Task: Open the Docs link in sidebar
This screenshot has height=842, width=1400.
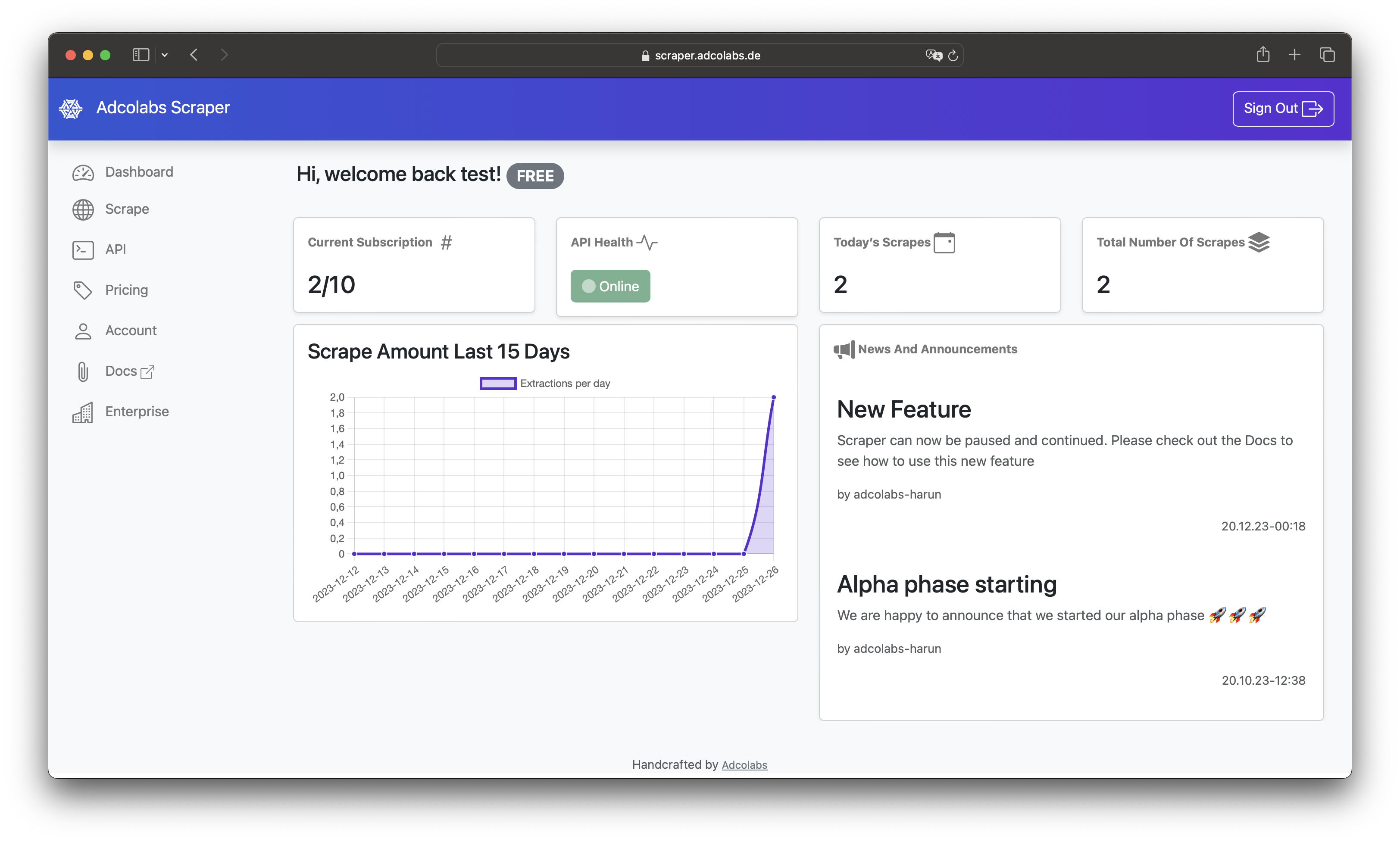Action: pos(113,371)
